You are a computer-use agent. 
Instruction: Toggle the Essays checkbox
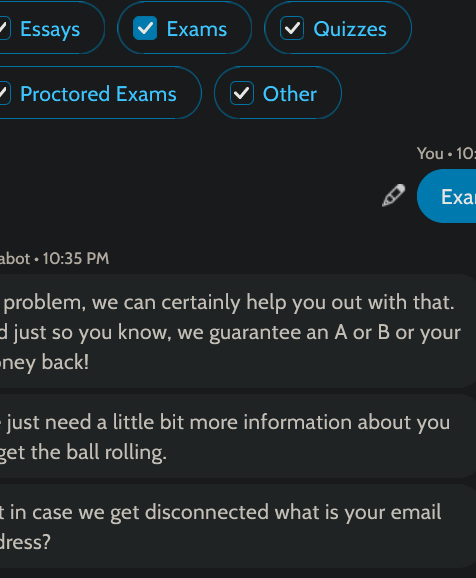[x=4, y=28]
